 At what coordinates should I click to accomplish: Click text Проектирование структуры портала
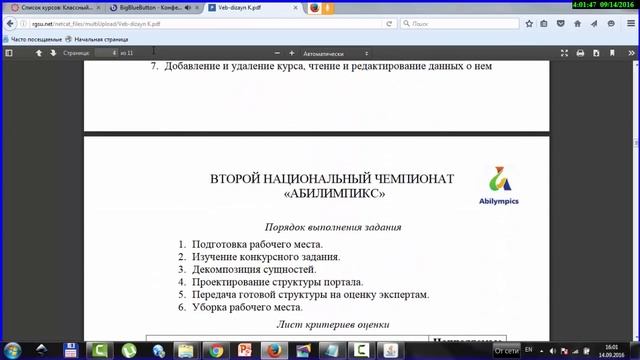pos(278,282)
